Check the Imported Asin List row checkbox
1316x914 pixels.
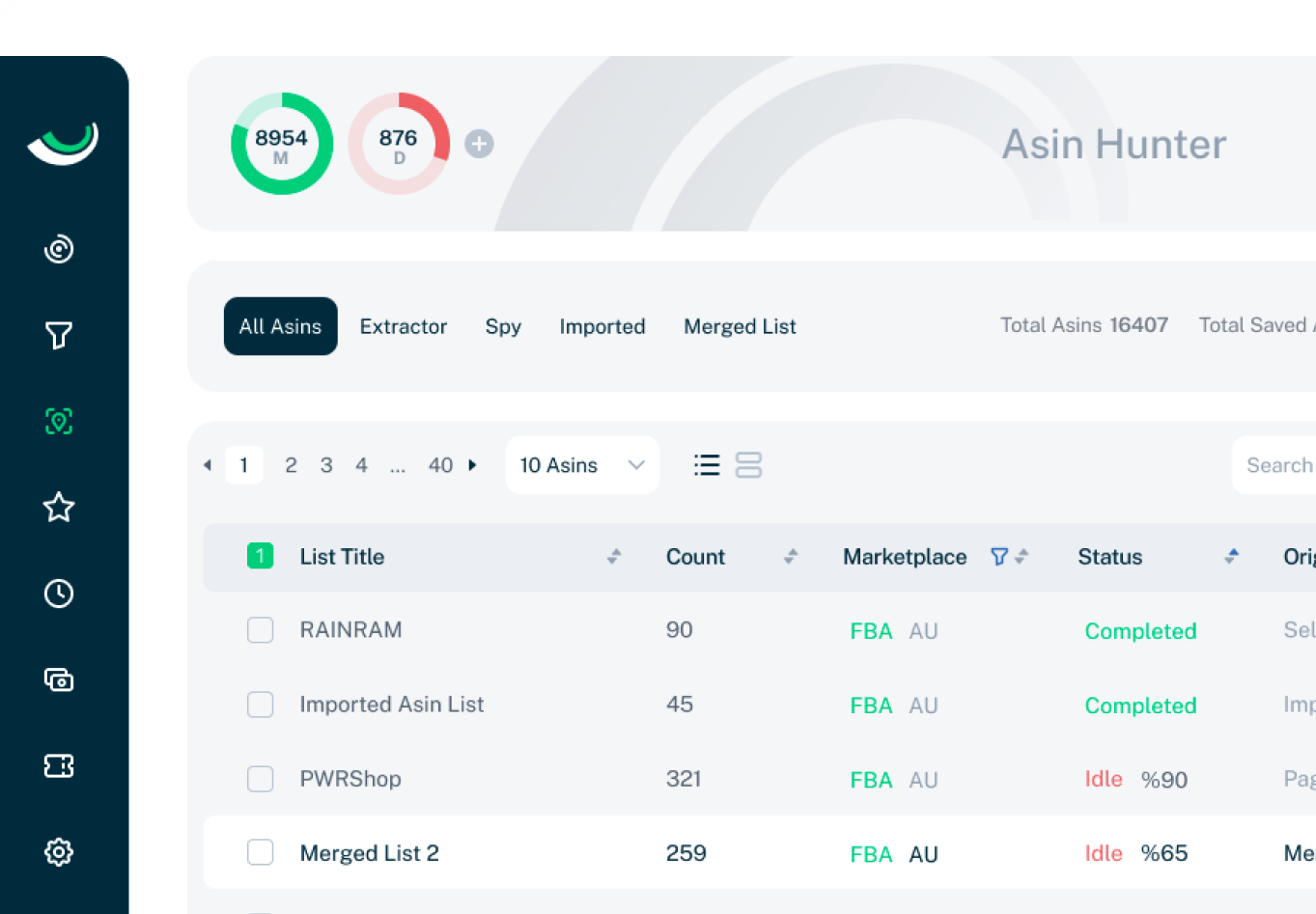[x=260, y=705]
